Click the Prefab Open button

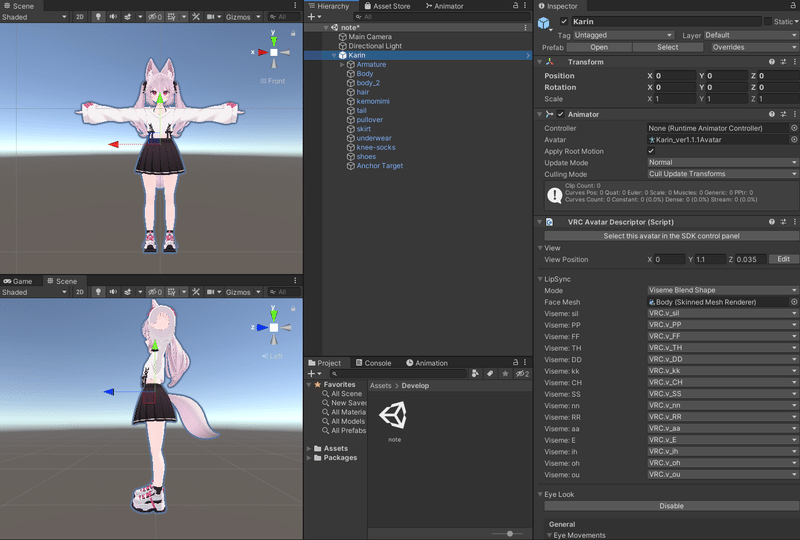599,47
